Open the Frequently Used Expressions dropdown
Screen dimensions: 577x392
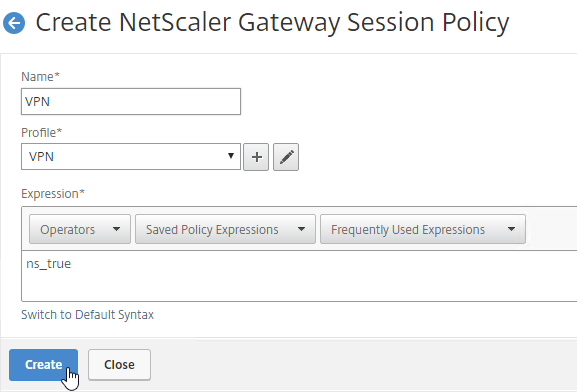point(423,229)
